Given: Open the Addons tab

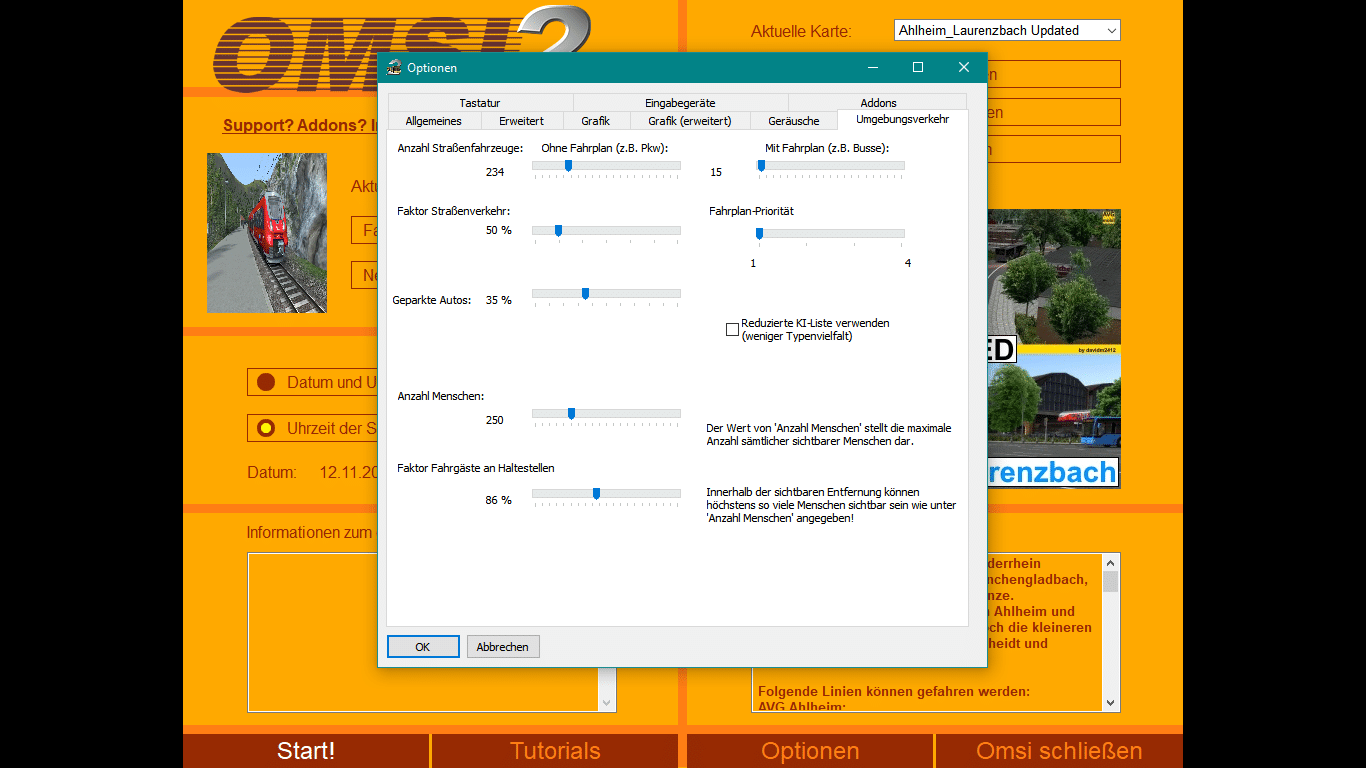Looking at the screenshot, I should pos(878,103).
